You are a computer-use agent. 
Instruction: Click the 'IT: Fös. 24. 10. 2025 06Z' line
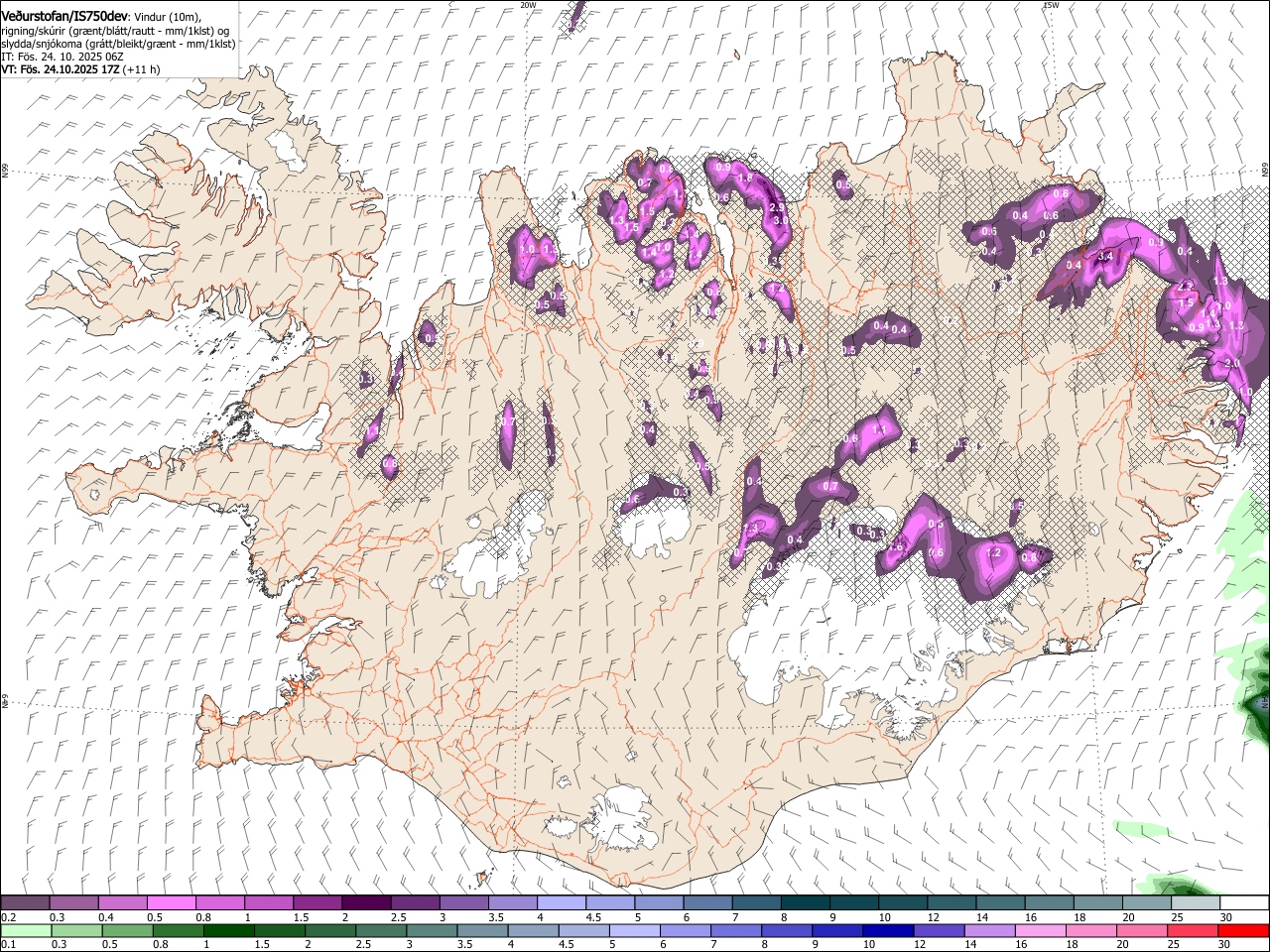click(62, 57)
